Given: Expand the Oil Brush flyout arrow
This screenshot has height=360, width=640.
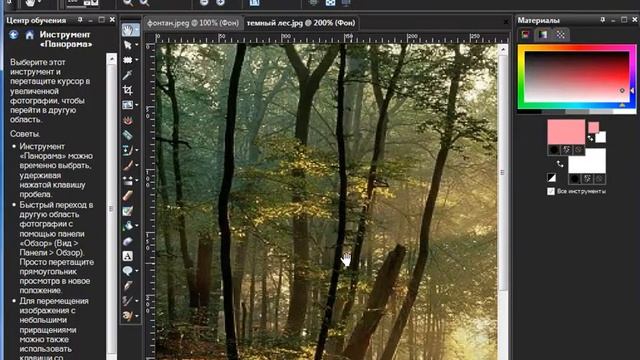Looking at the screenshot, I should [x=137, y=316].
